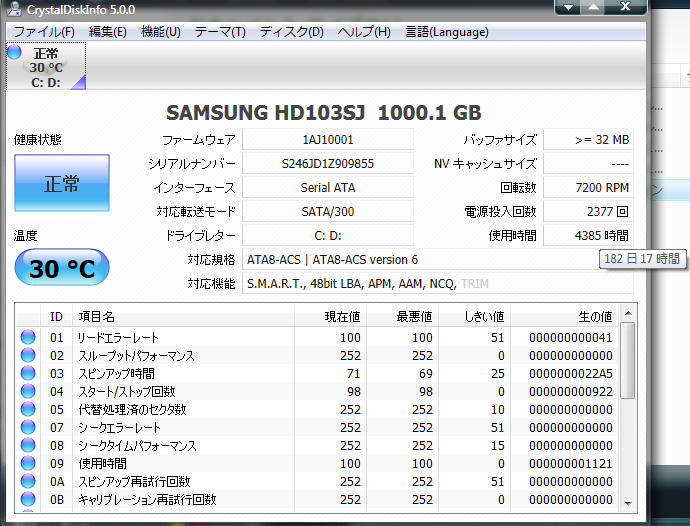Click the Serial ATA interface field
690x526 pixels.
point(328,188)
